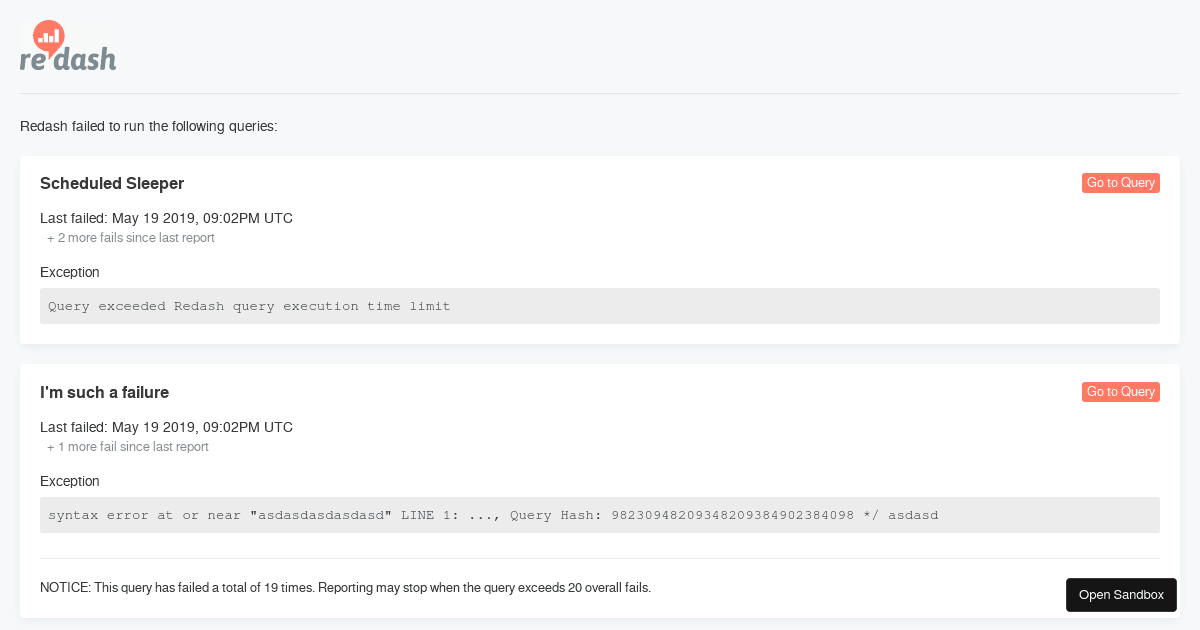Open the Scheduled Sleeper query via Go to Query
The image size is (1200, 630).
tap(1120, 183)
